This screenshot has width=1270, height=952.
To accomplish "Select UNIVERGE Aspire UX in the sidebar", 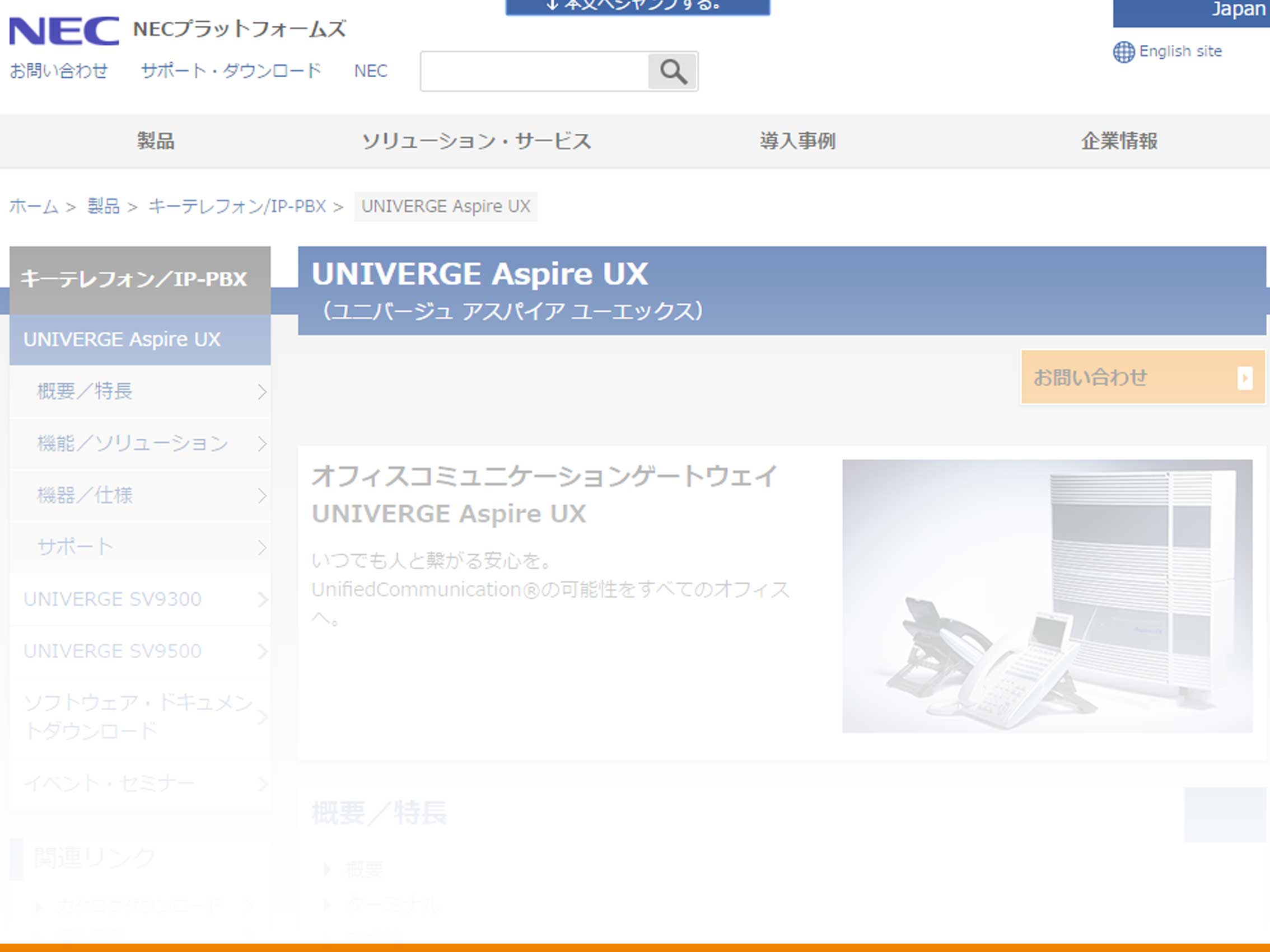I will click(x=140, y=340).
